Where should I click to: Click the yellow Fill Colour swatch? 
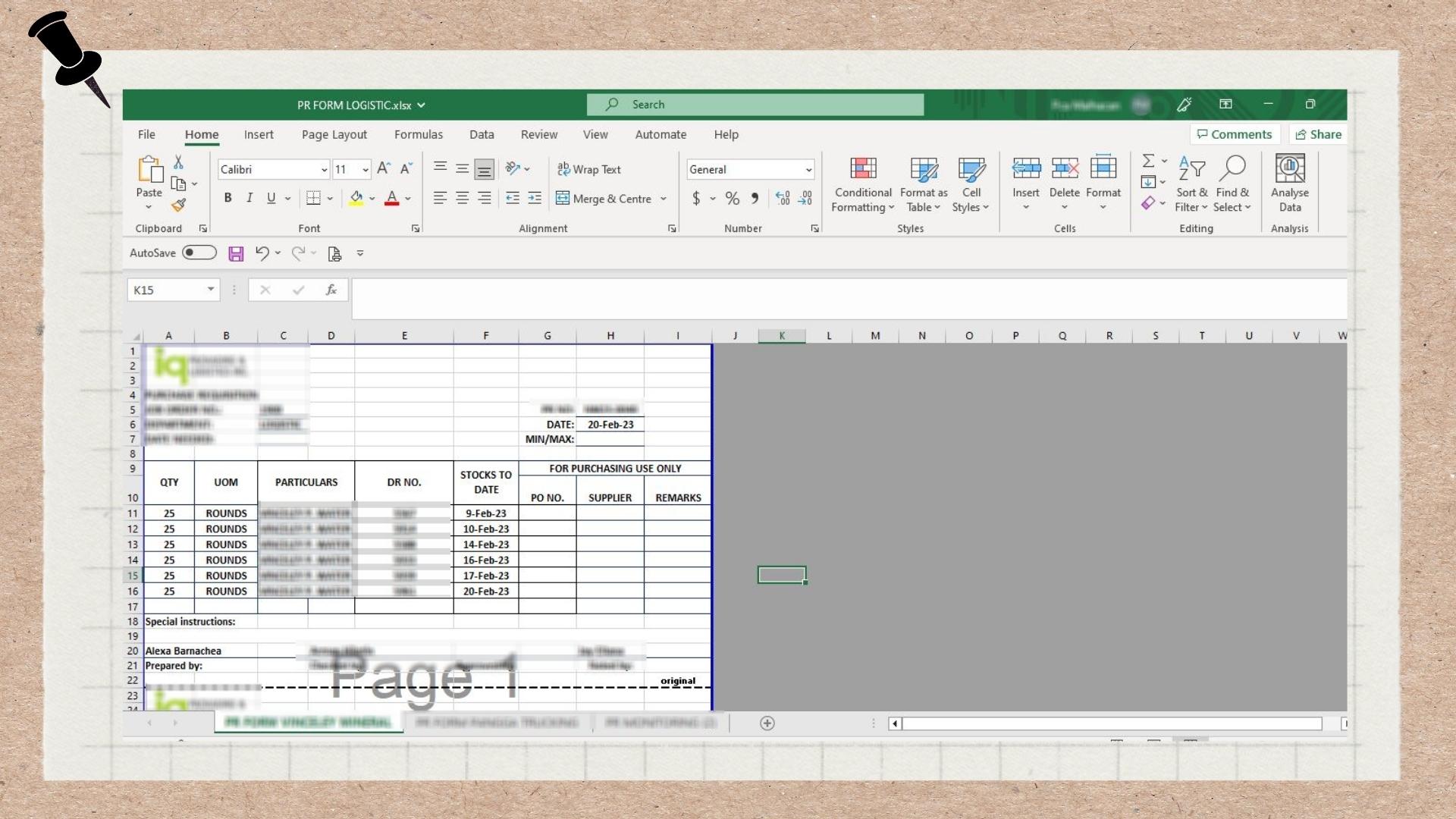[x=356, y=198]
